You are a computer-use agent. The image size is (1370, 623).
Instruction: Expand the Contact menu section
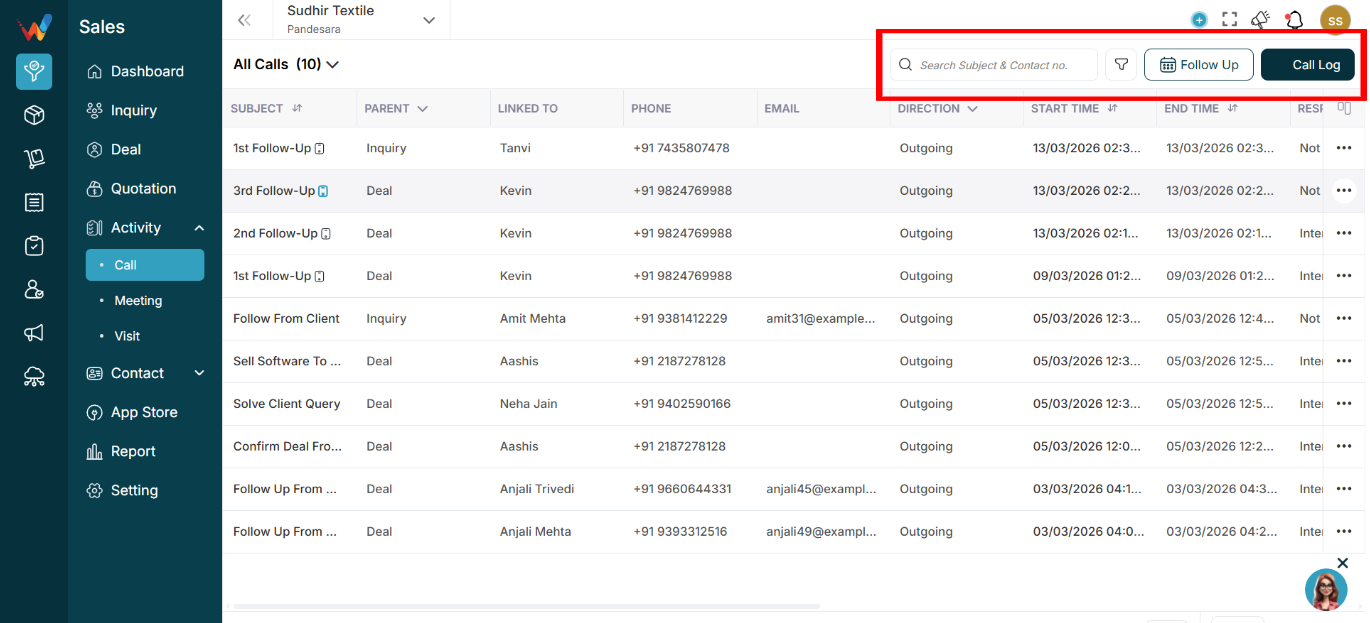145,373
